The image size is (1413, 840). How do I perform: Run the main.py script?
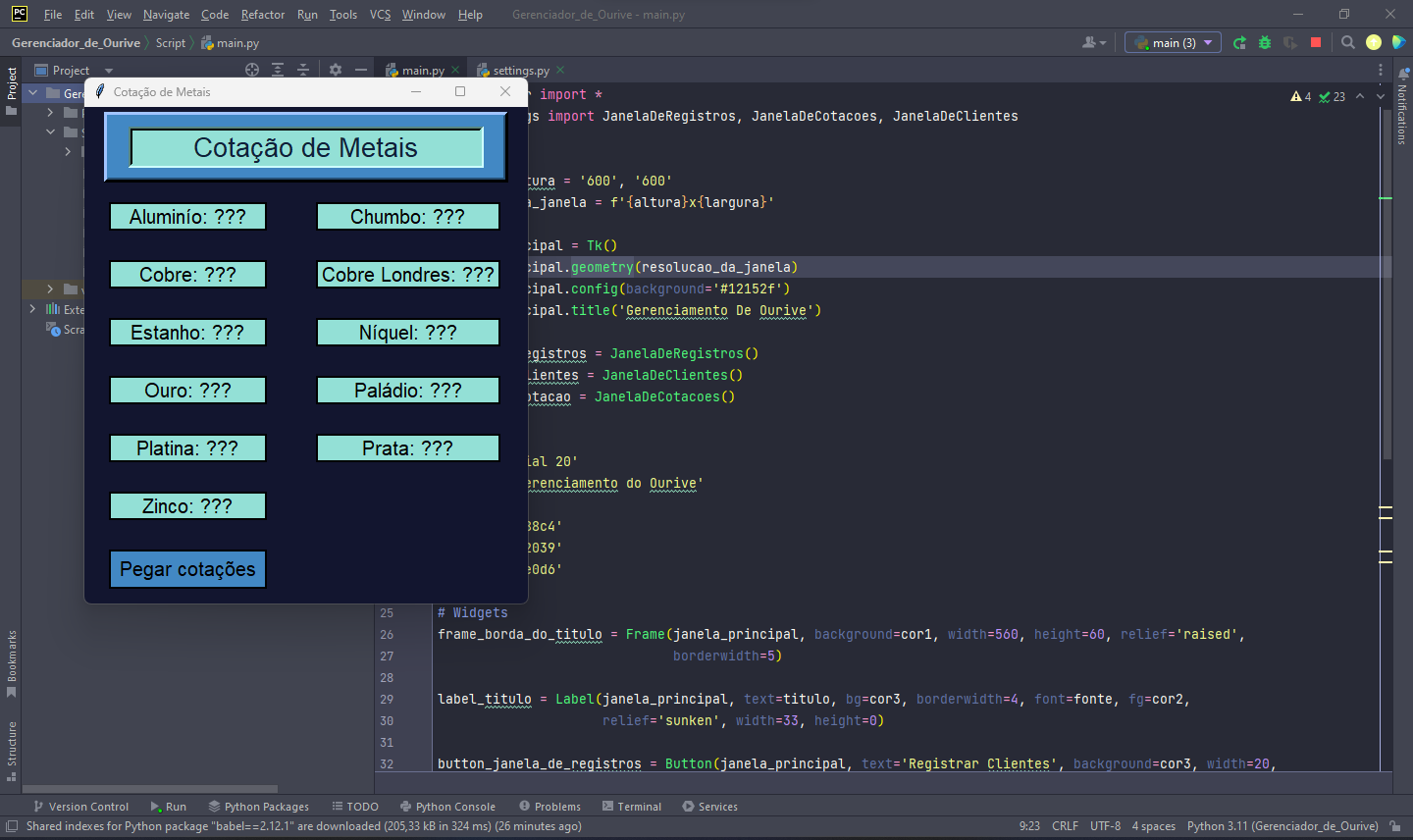click(1238, 42)
